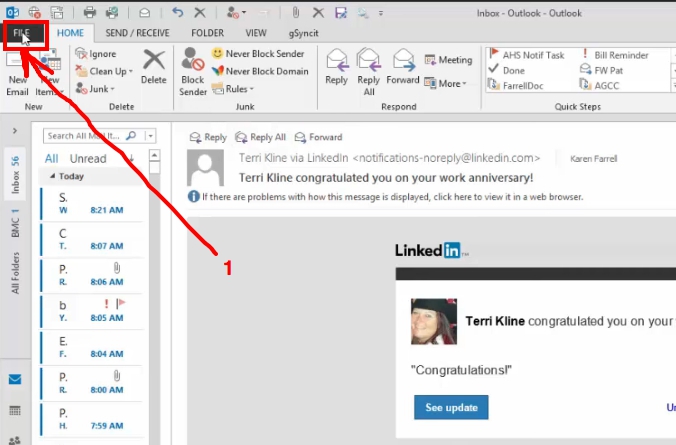The image size is (676, 445).
Task: Open the FOLDER ribbon tab
Action: click(207, 33)
